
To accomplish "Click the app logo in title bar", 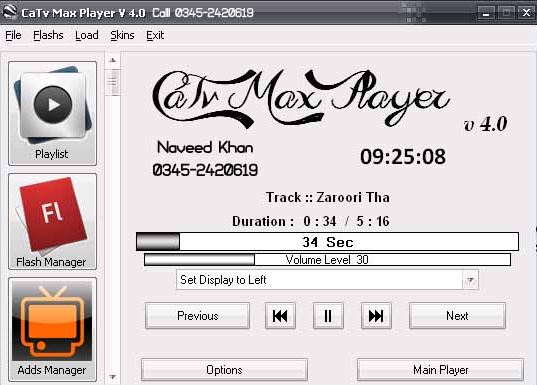I will coord(10,12).
